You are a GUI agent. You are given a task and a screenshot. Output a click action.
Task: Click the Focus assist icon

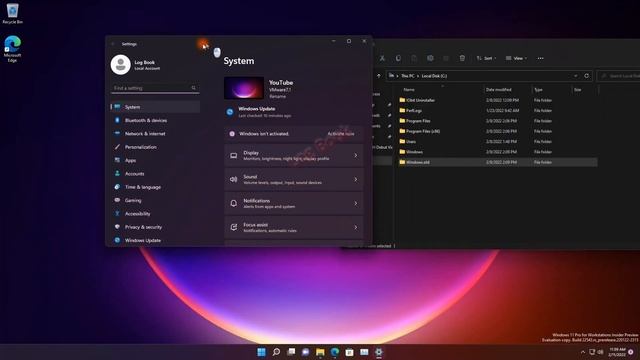(233, 227)
